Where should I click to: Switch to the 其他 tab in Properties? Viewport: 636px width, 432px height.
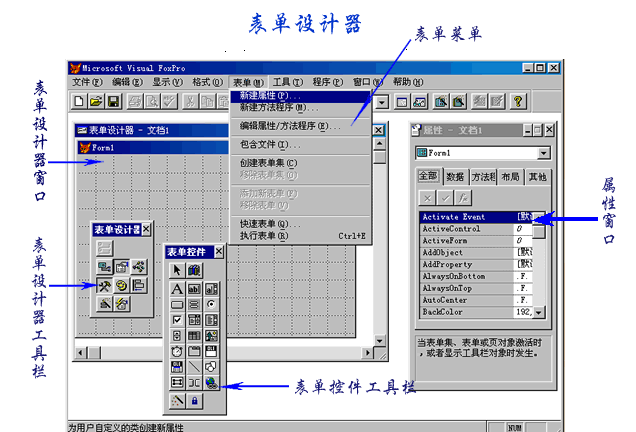[x=537, y=177]
